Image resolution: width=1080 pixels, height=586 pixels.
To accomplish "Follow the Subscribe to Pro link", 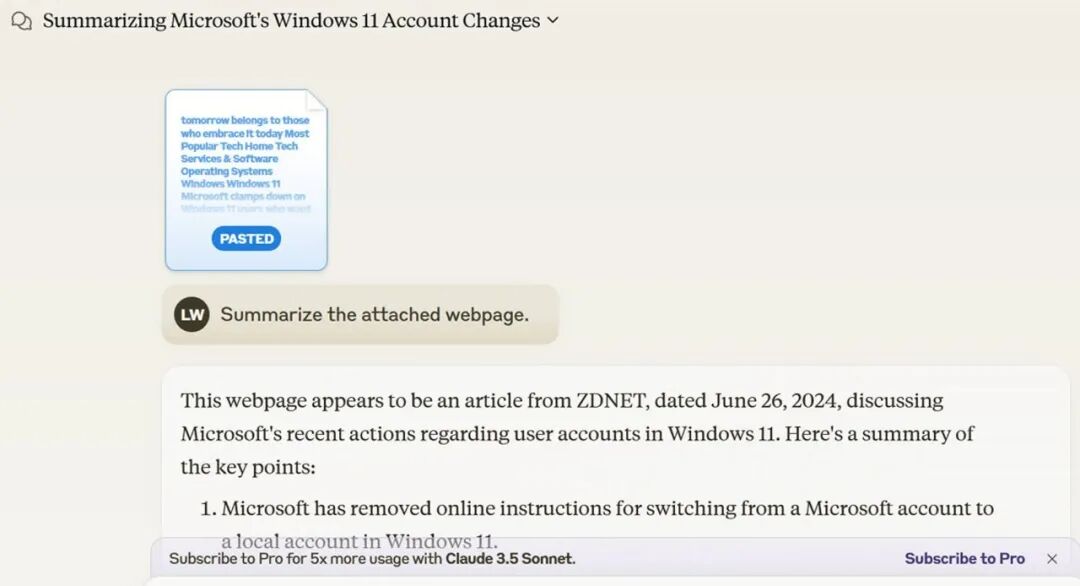I will 964,558.
